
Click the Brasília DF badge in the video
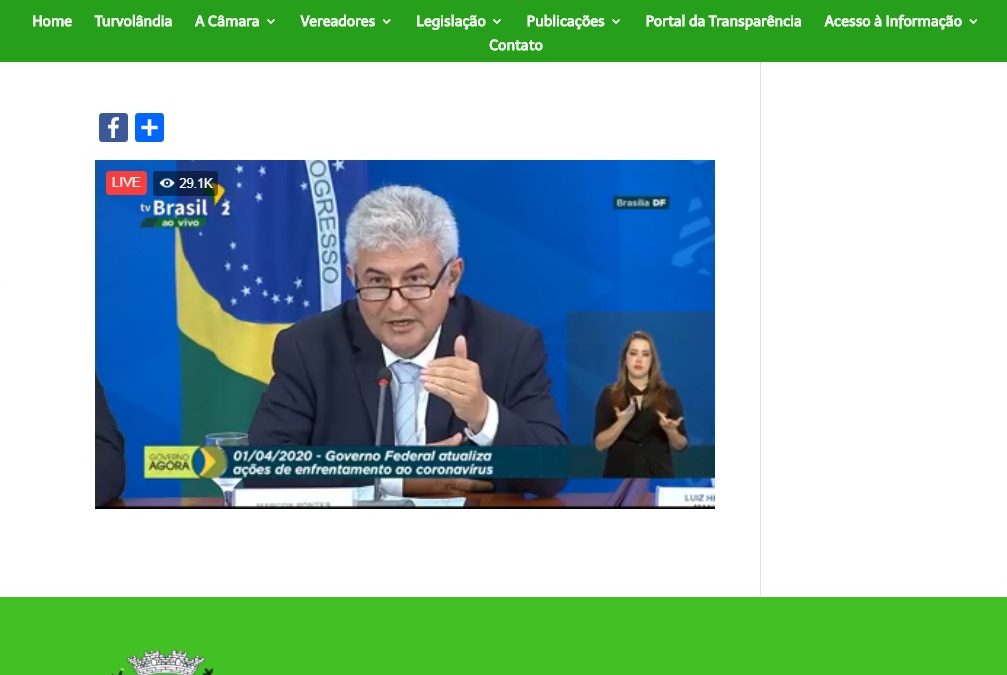click(x=641, y=201)
